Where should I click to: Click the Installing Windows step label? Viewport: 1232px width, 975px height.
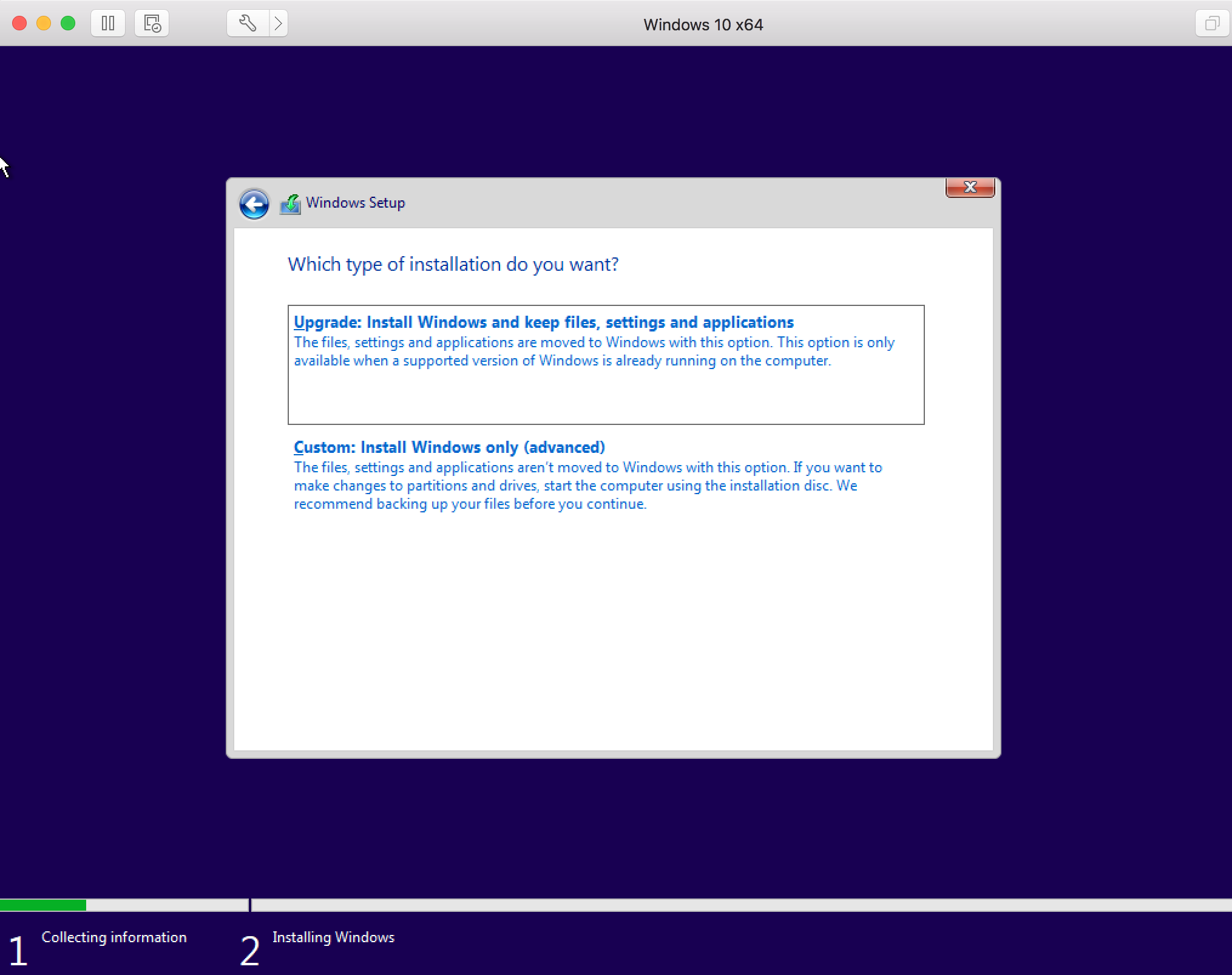[x=333, y=937]
